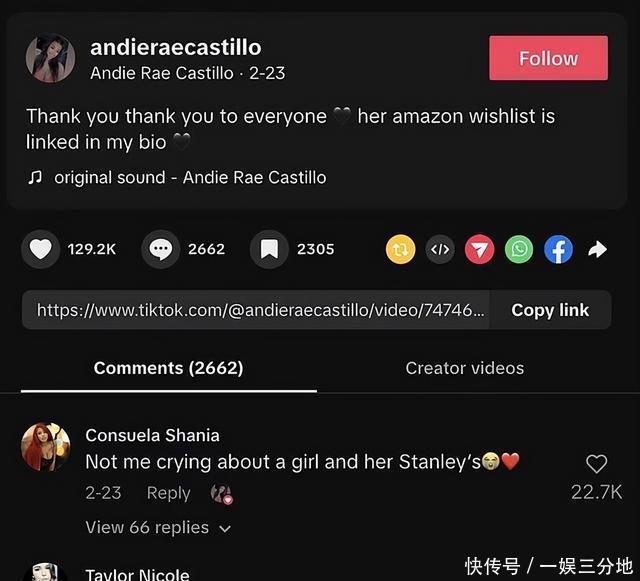Viewport: 640px width, 581px height.
Task: Click the yellow repost icon
Action: pos(400,249)
